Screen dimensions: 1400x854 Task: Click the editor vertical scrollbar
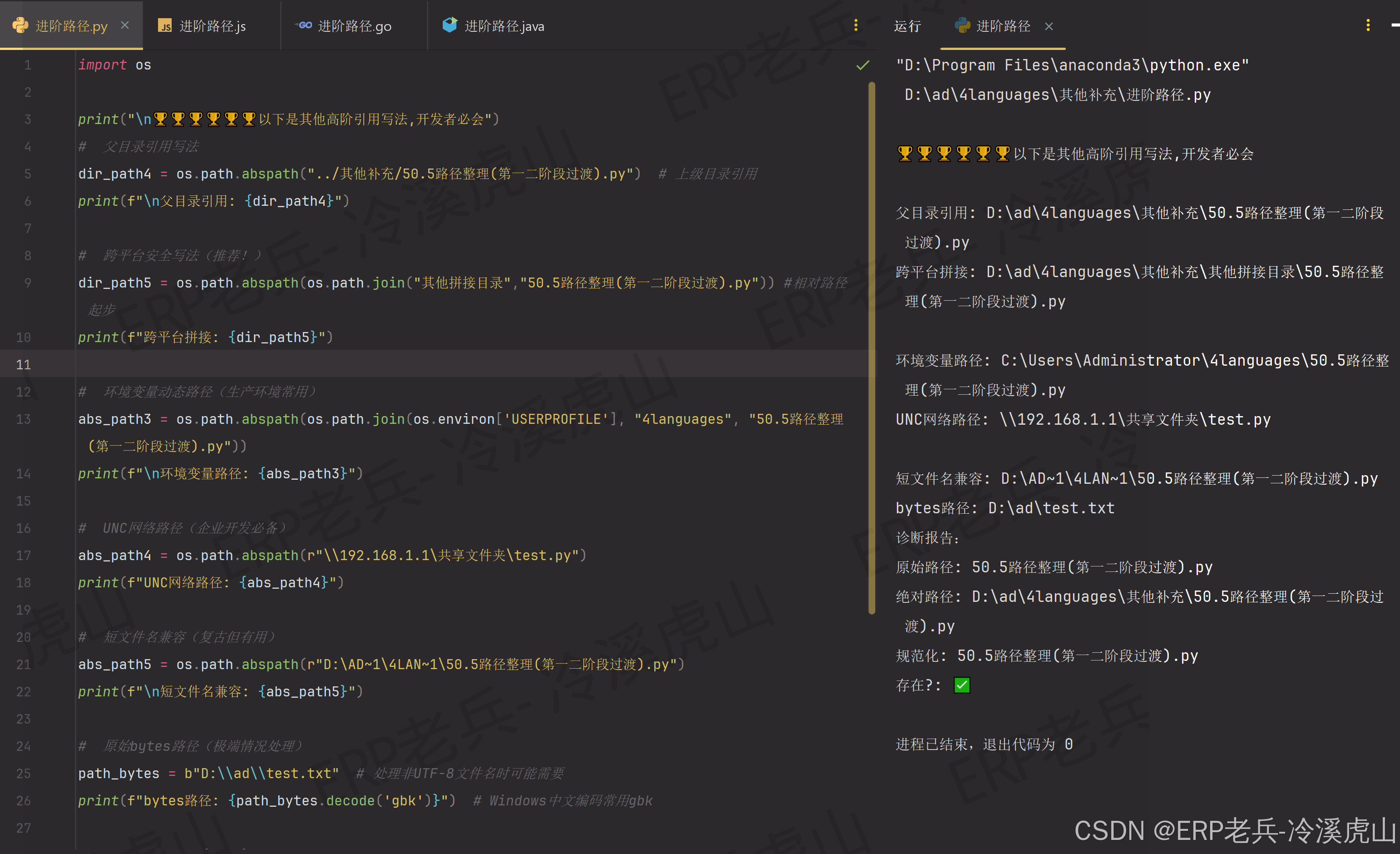(x=871, y=347)
